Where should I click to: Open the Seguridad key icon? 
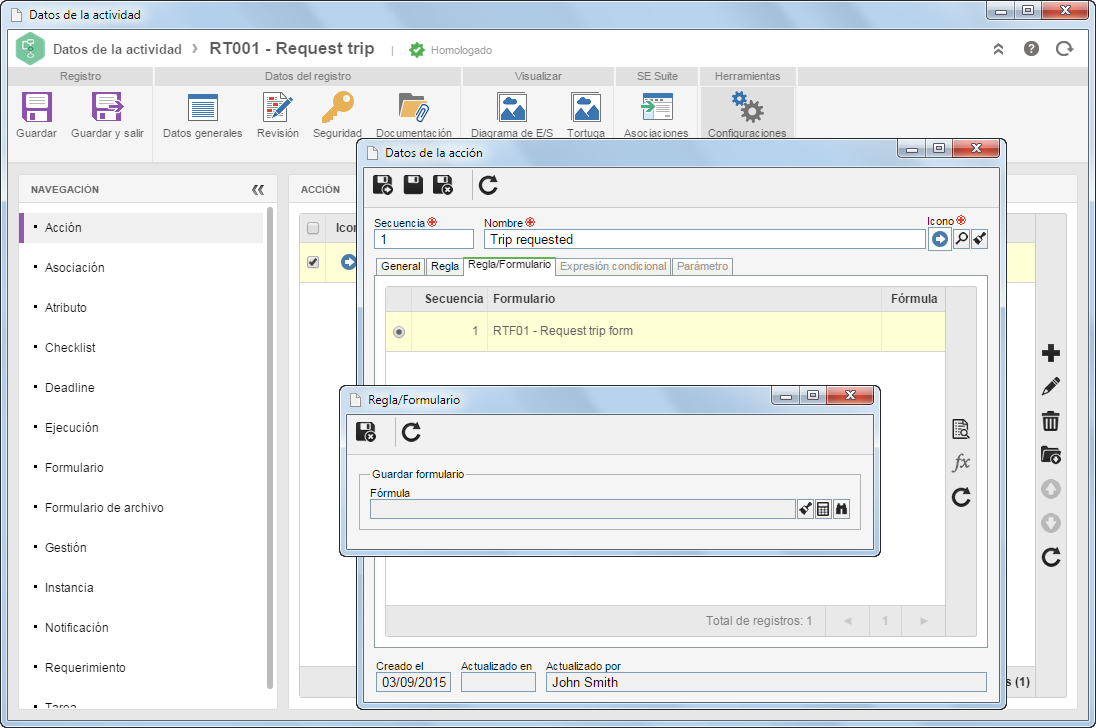[338, 108]
